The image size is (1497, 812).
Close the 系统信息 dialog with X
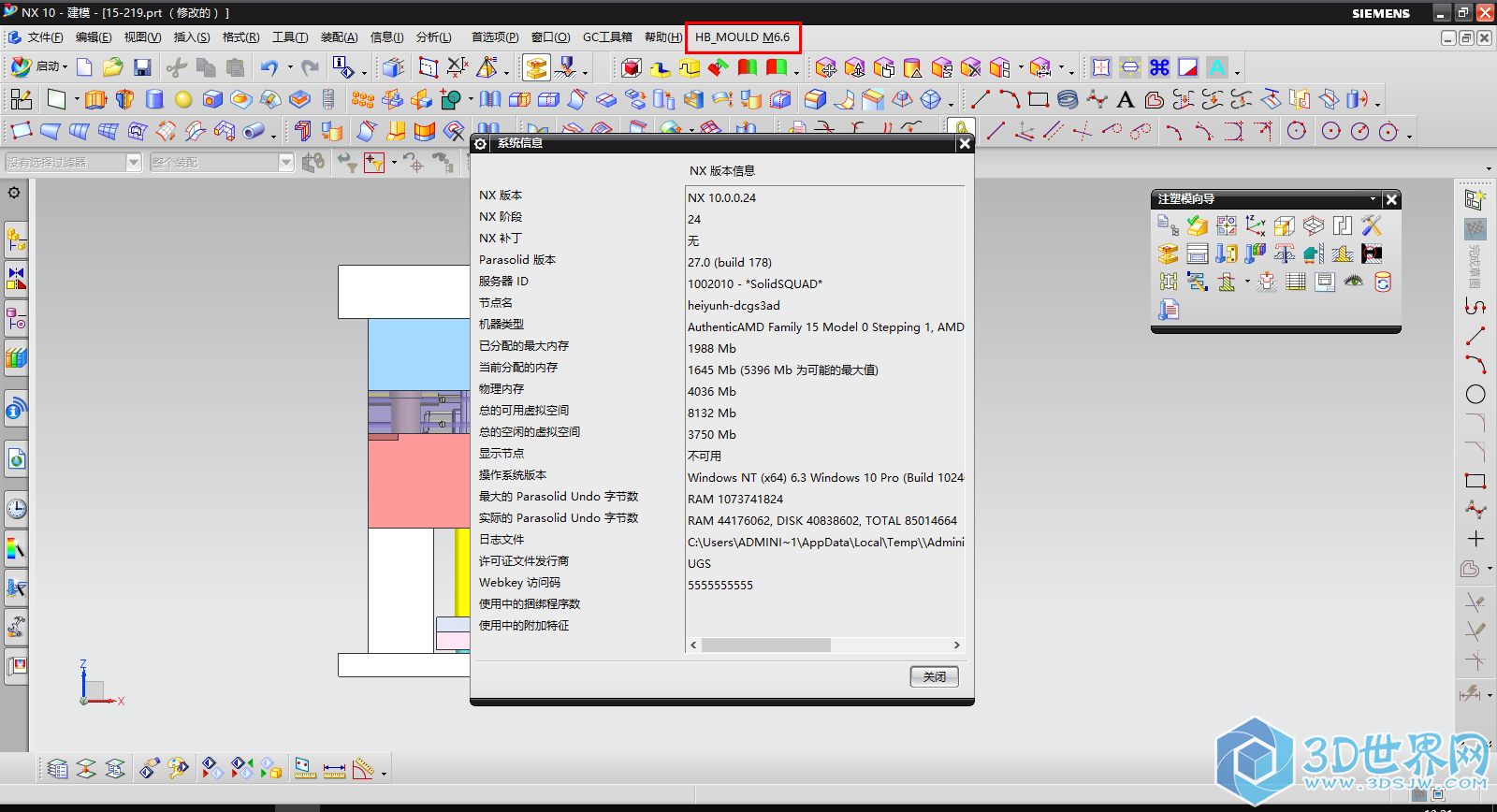[x=965, y=143]
